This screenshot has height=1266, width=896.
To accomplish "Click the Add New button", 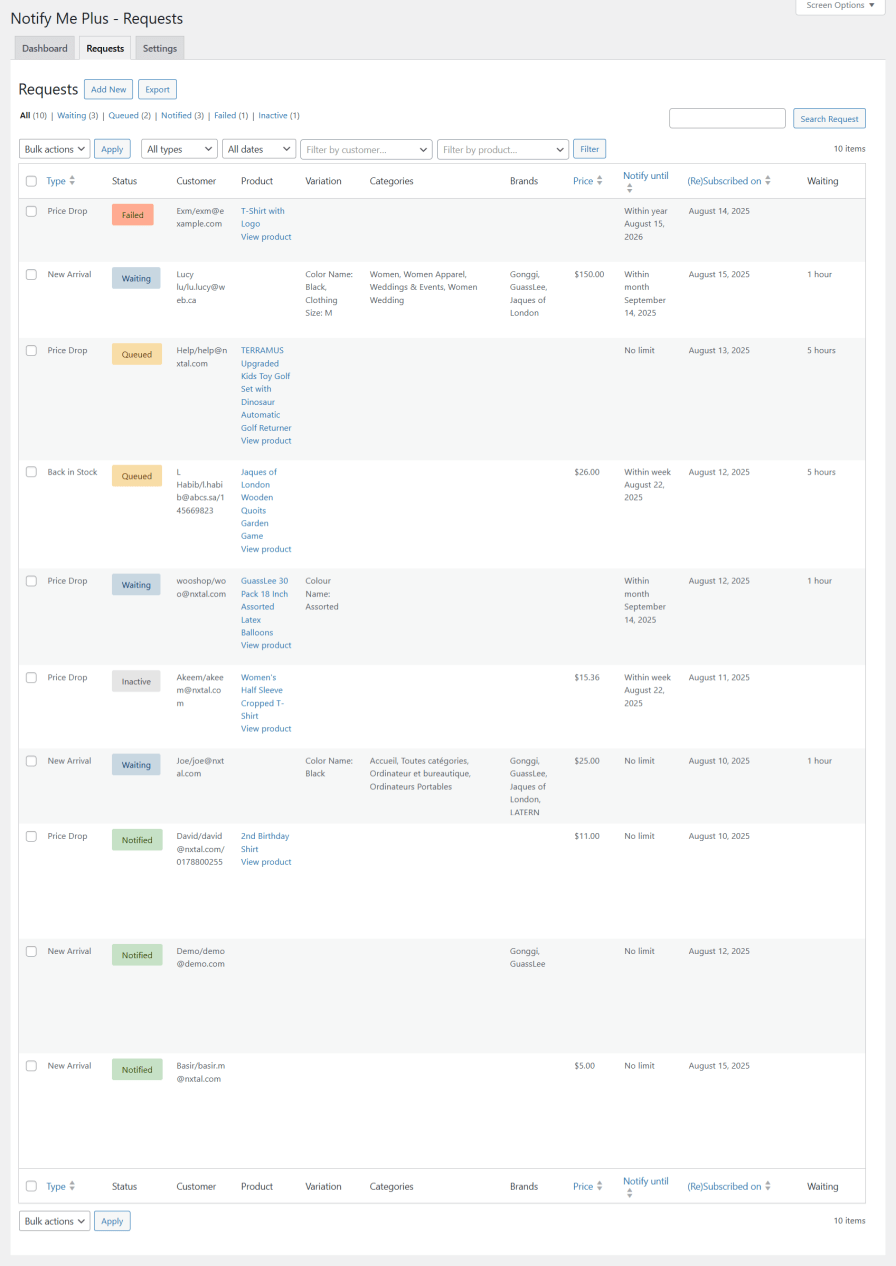I will tap(108, 89).
